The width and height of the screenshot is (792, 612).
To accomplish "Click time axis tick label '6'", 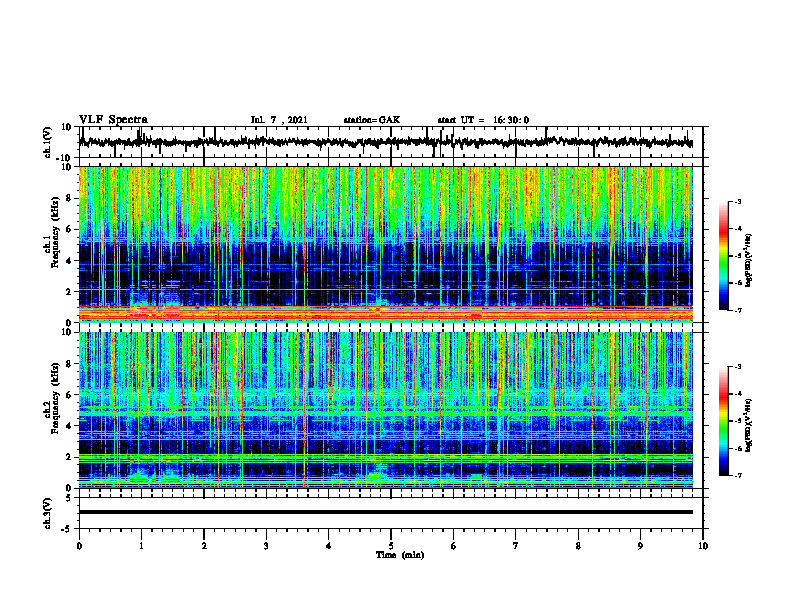I will tap(454, 546).
